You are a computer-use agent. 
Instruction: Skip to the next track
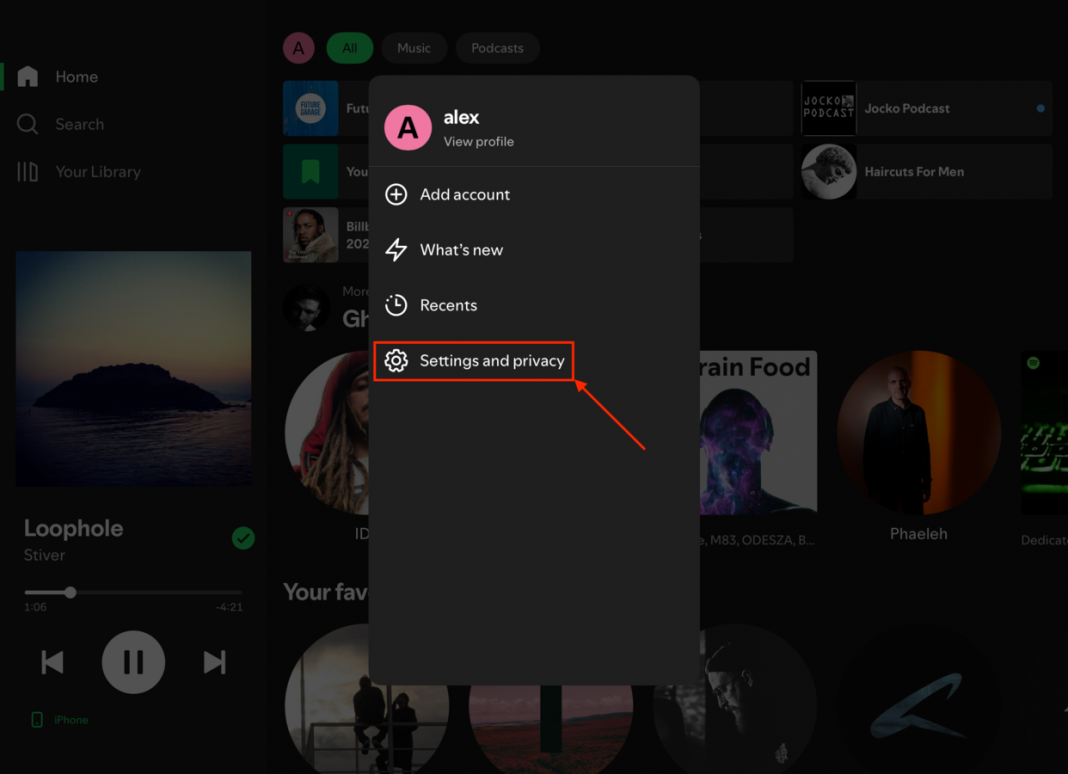[213, 662]
